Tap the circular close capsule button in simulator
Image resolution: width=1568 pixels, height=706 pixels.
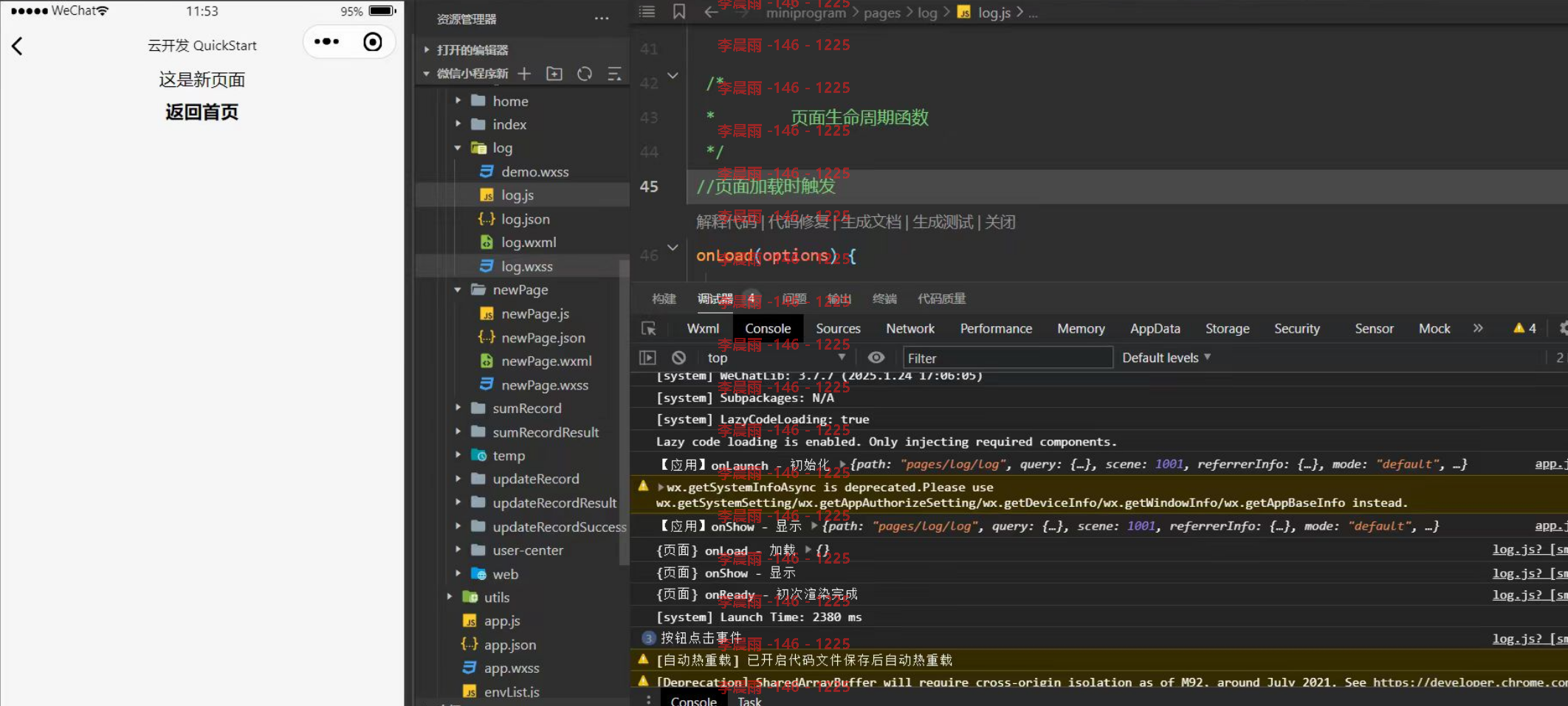(373, 42)
